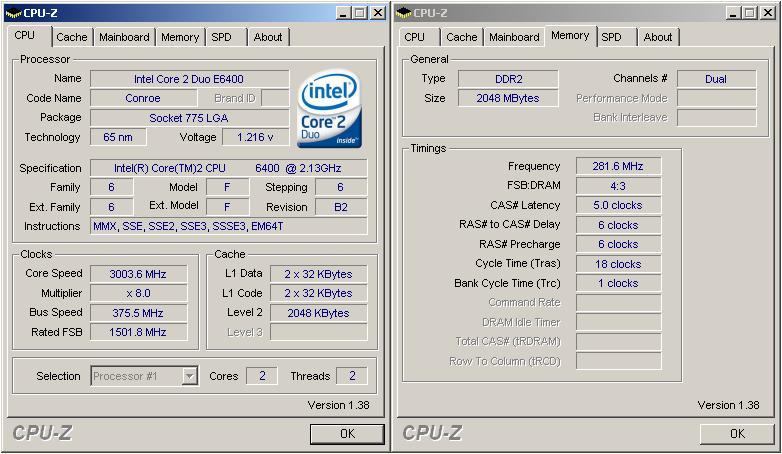Click the Intel Core 2 Duo logo
The width and height of the screenshot is (782, 454).
329,109
